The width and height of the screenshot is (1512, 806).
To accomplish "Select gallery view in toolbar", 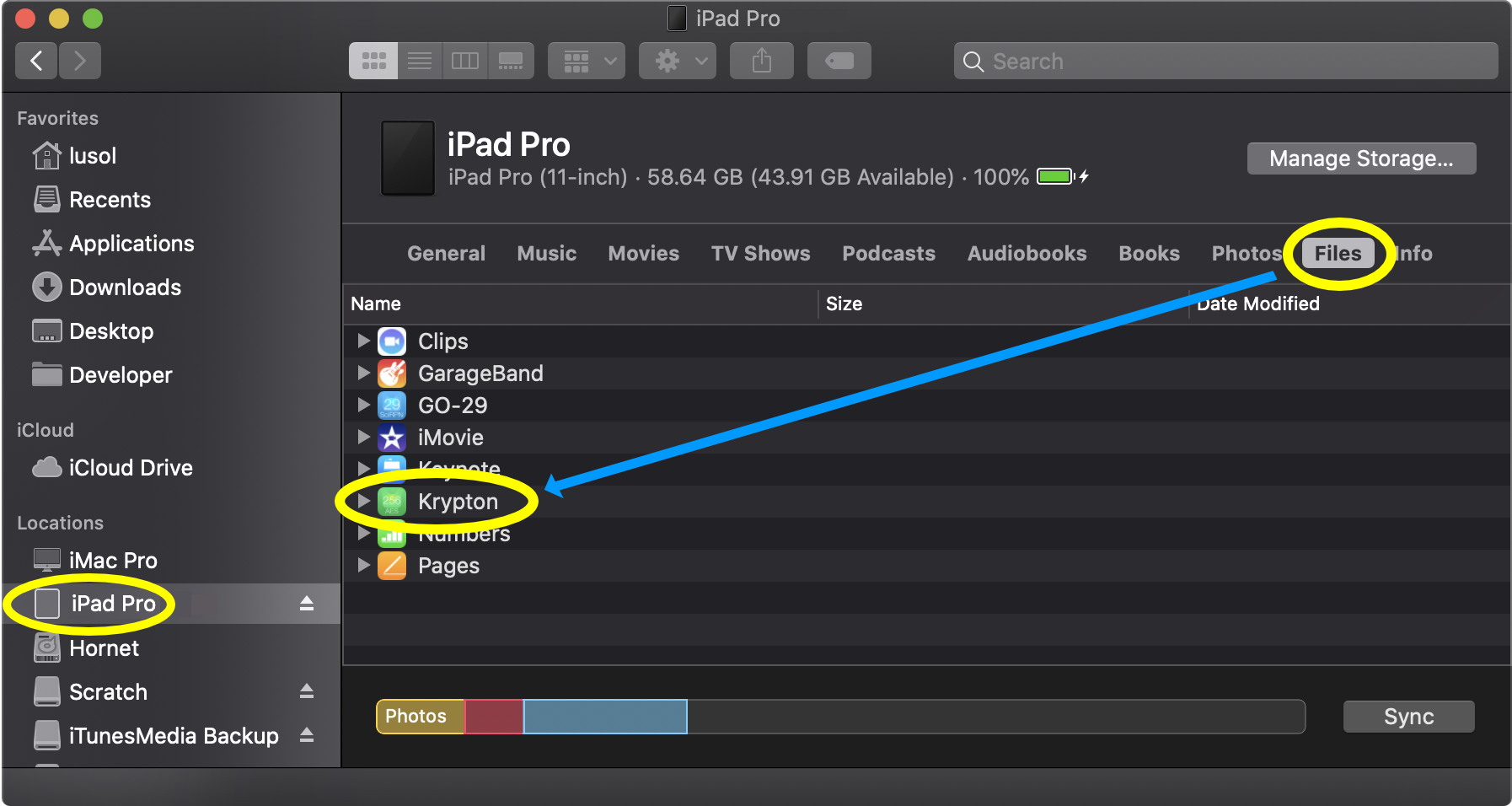I will pos(511,61).
